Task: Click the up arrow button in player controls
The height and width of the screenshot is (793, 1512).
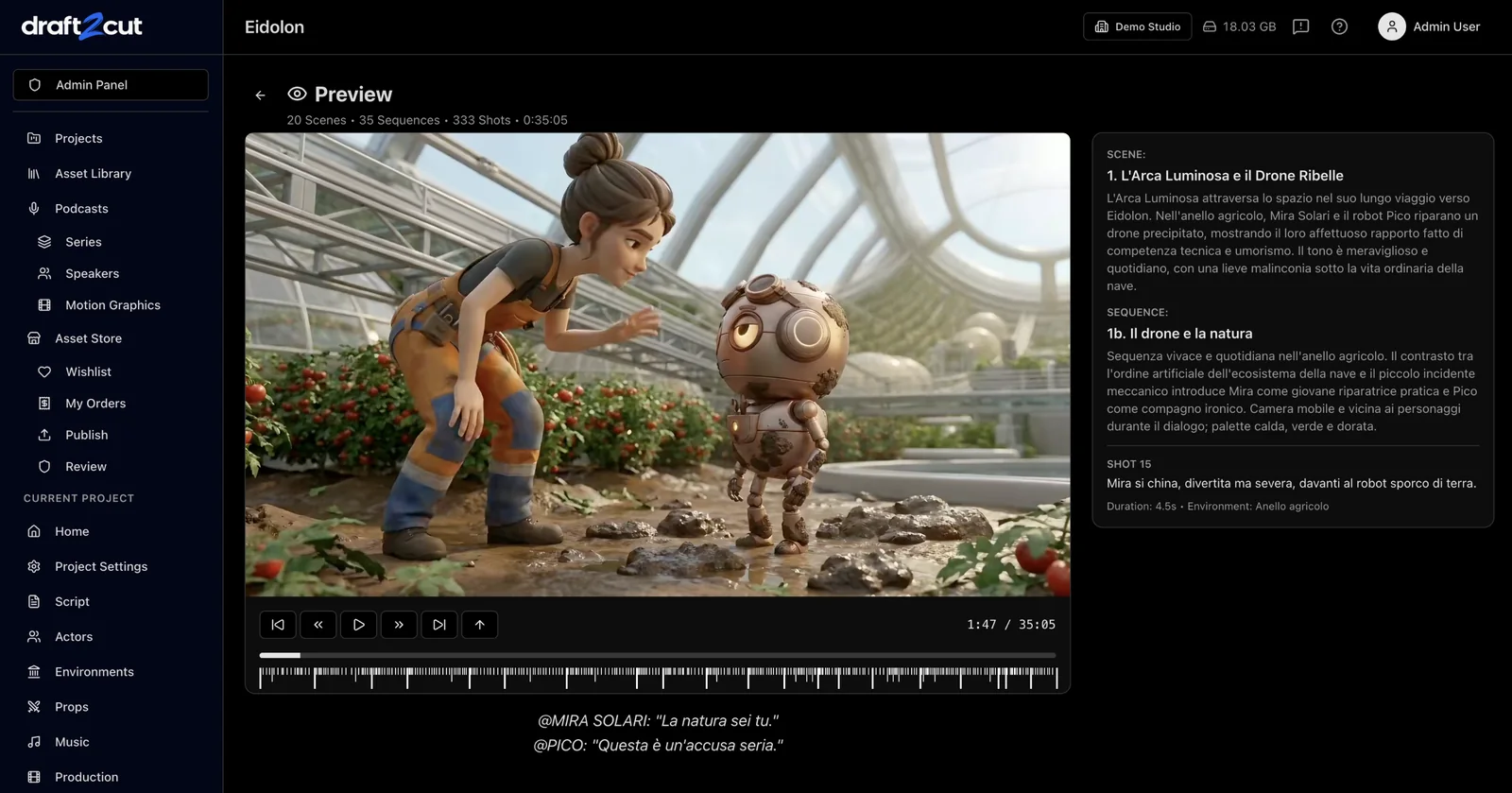Action: tap(480, 625)
